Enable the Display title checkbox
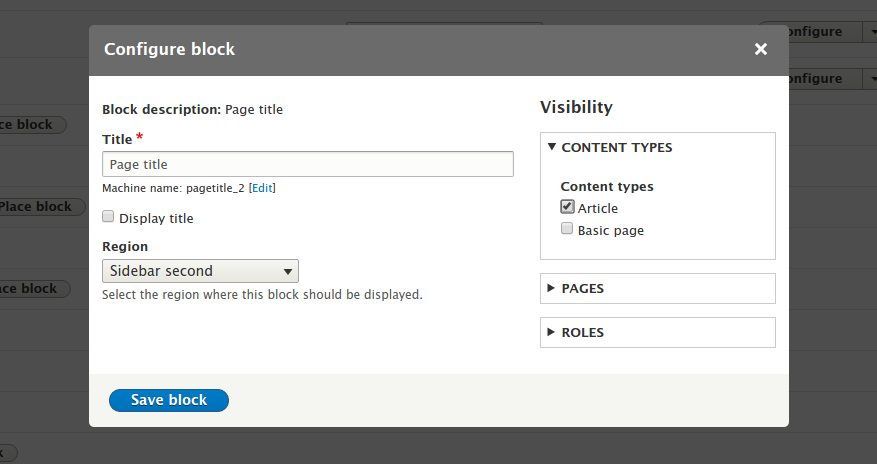Viewport: 877px width, 464px height. 108,217
